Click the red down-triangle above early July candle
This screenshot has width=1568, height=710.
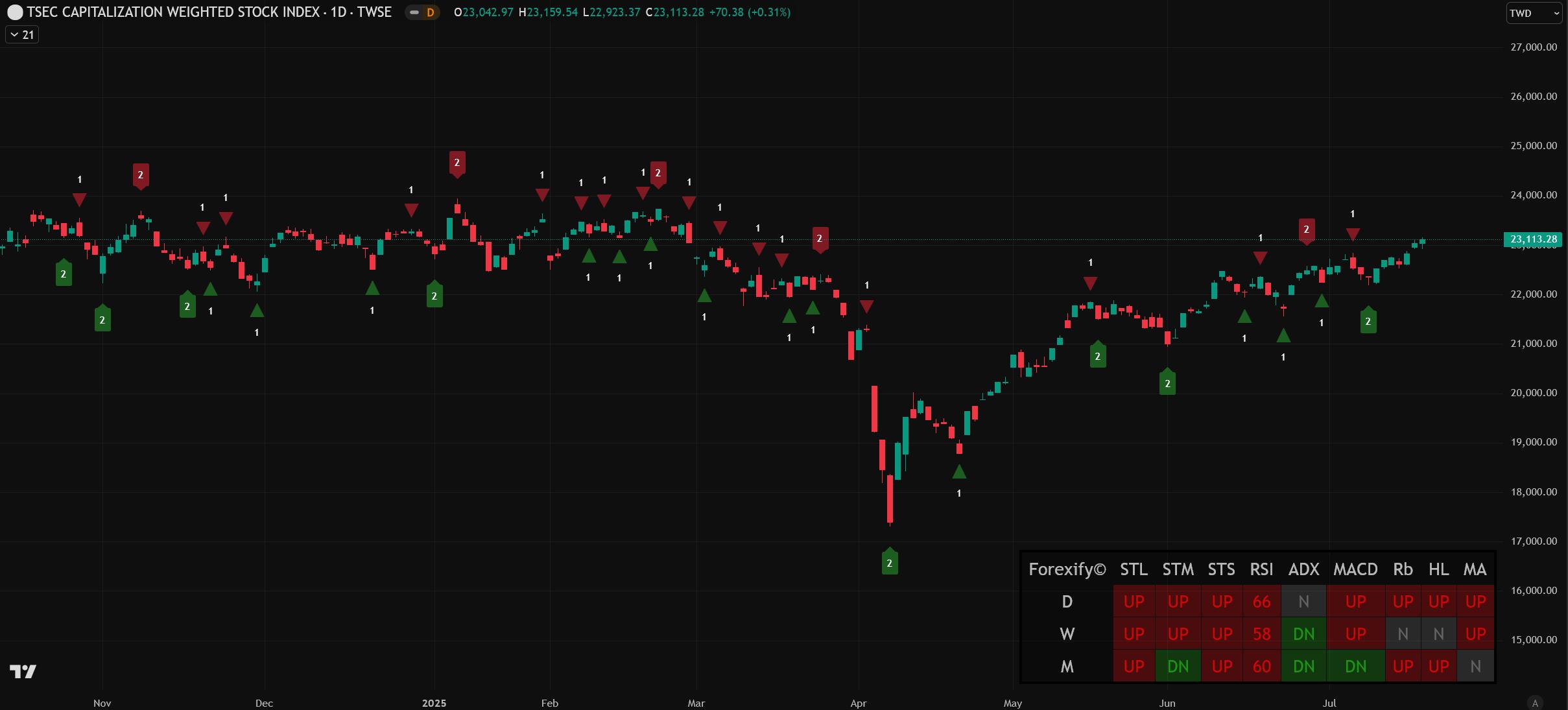[x=1353, y=234]
